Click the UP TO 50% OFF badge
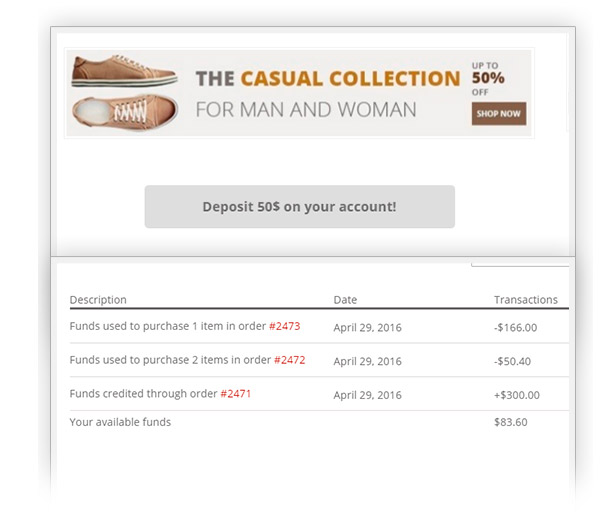 487,79
